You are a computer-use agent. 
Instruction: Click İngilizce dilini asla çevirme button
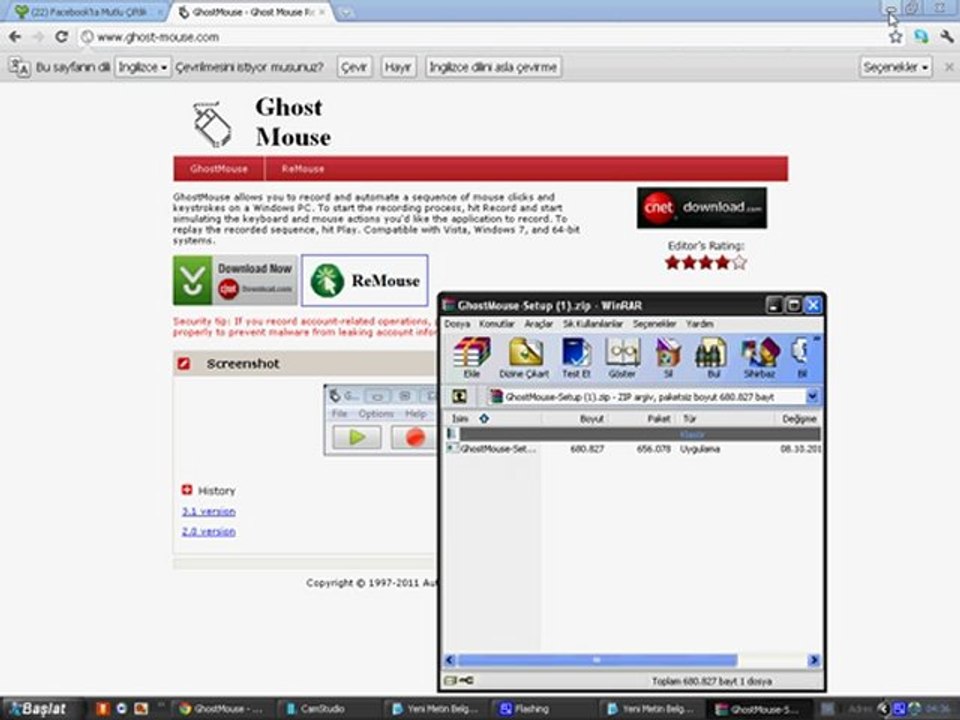(x=493, y=67)
